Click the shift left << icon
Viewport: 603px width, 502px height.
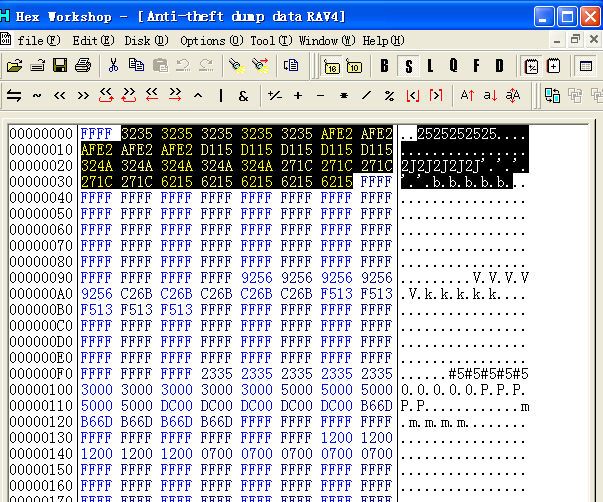click(60, 95)
